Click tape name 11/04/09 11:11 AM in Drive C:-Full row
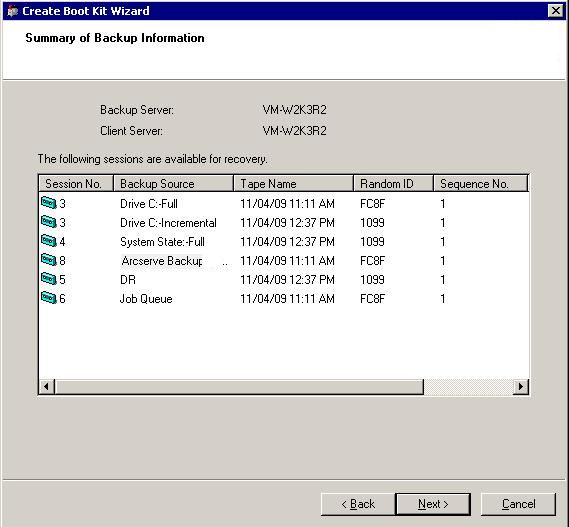 click(287, 204)
